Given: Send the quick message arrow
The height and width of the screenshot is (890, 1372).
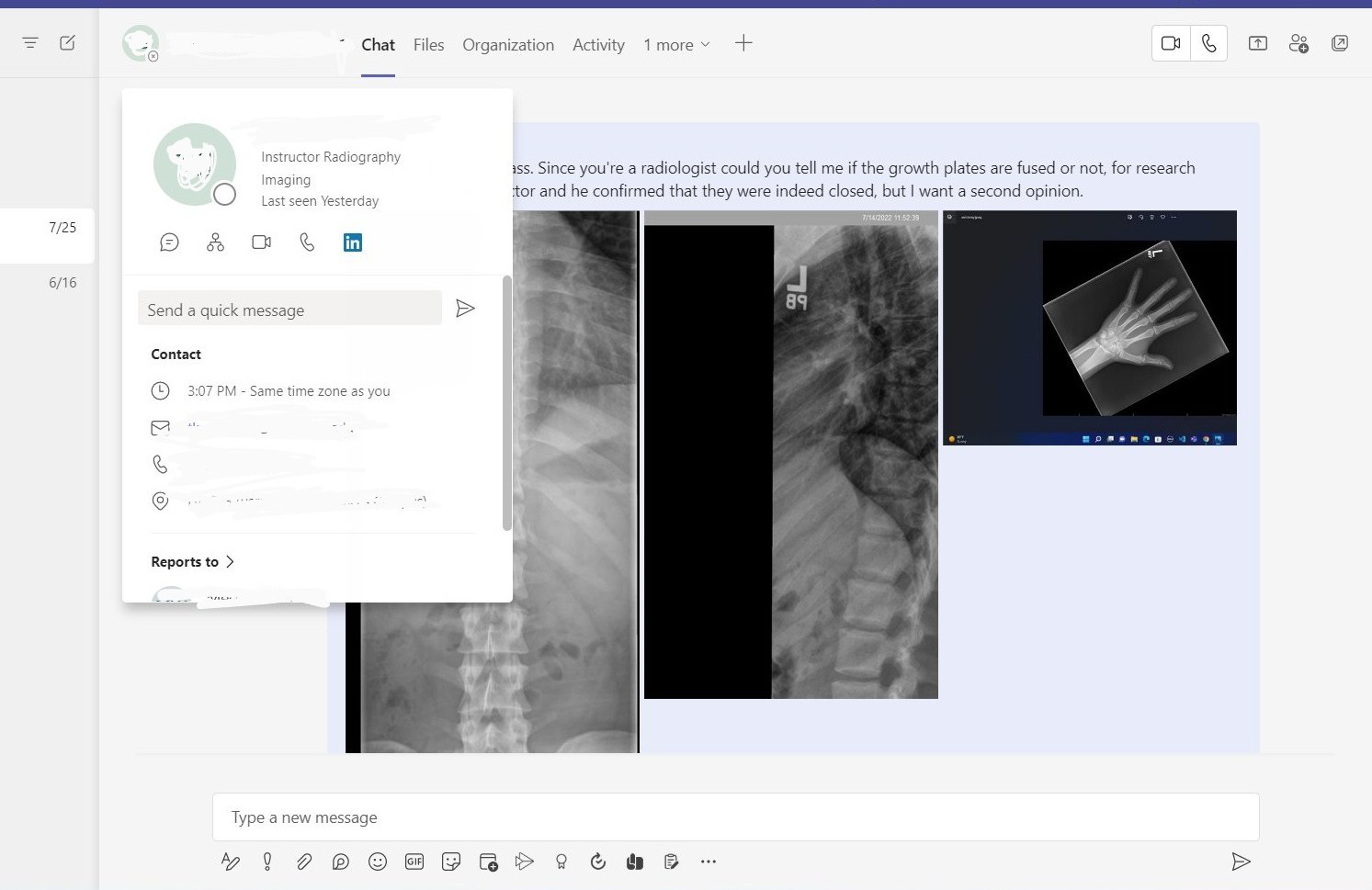Looking at the screenshot, I should [466, 309].
